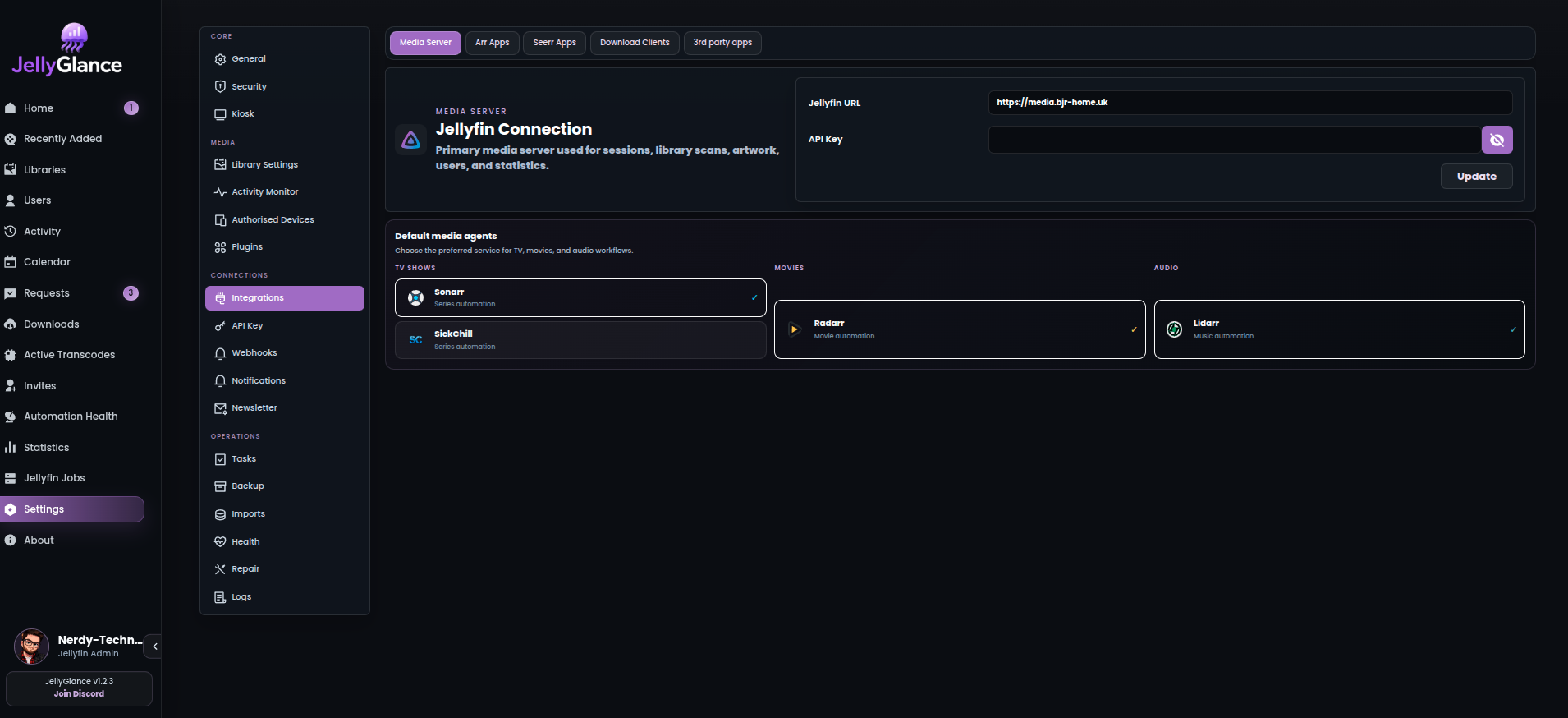
Task: Open Authorised Devices settings
Action: tap(284, 220)
